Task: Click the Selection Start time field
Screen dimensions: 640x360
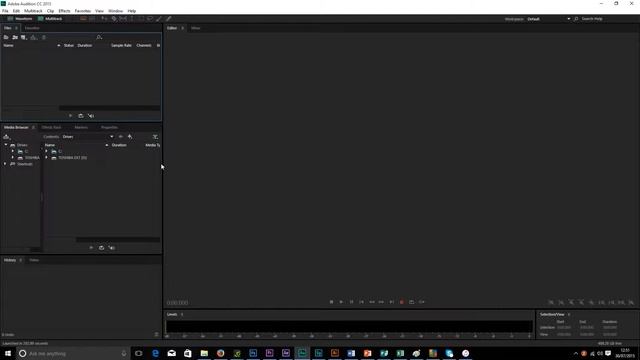Action: 564,327
